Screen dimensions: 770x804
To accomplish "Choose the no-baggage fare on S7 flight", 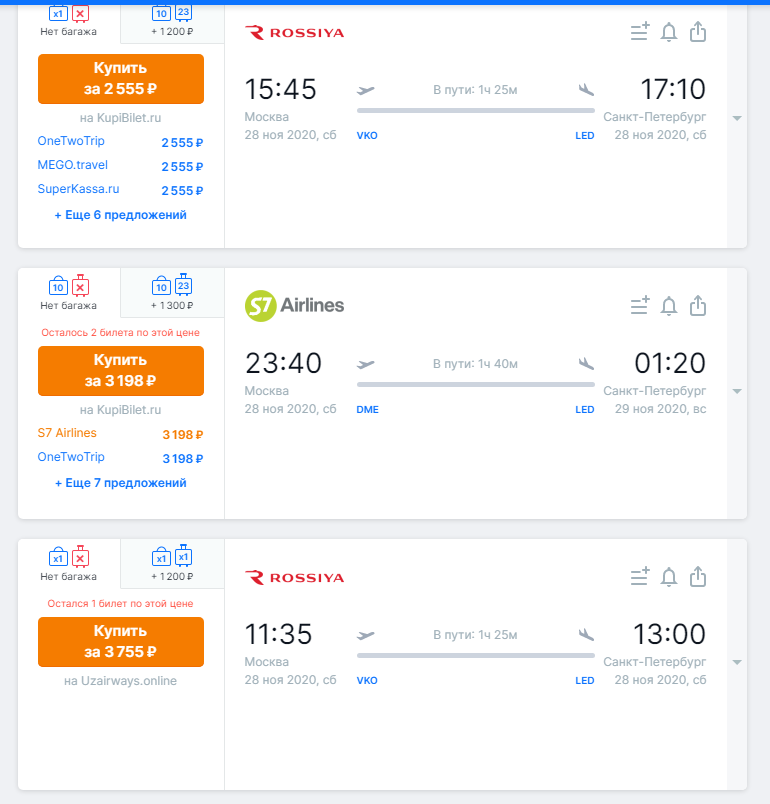I will point(69,293).
